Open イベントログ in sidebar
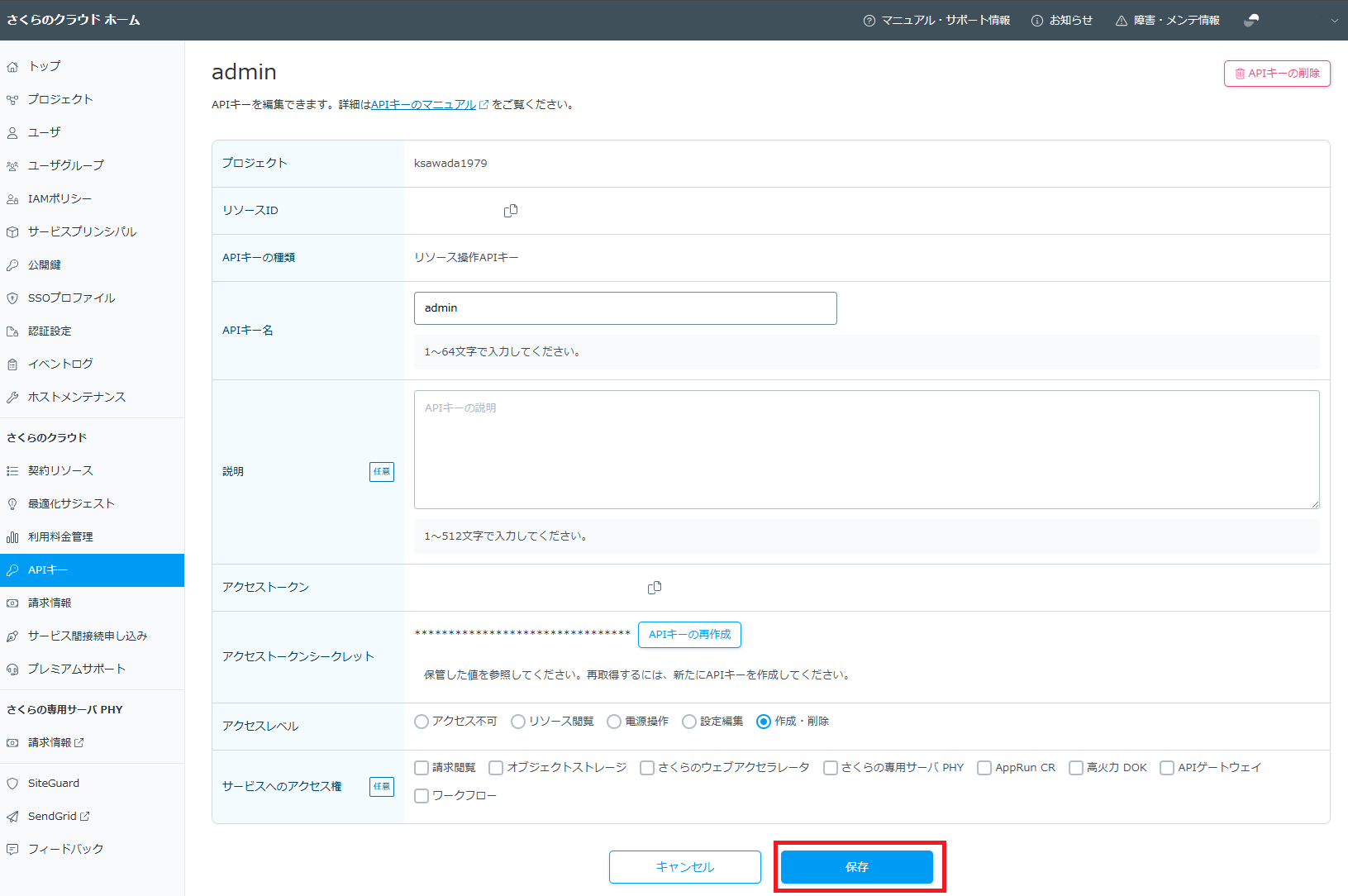This screenshot has height=896, width=1348. (92, 365)
